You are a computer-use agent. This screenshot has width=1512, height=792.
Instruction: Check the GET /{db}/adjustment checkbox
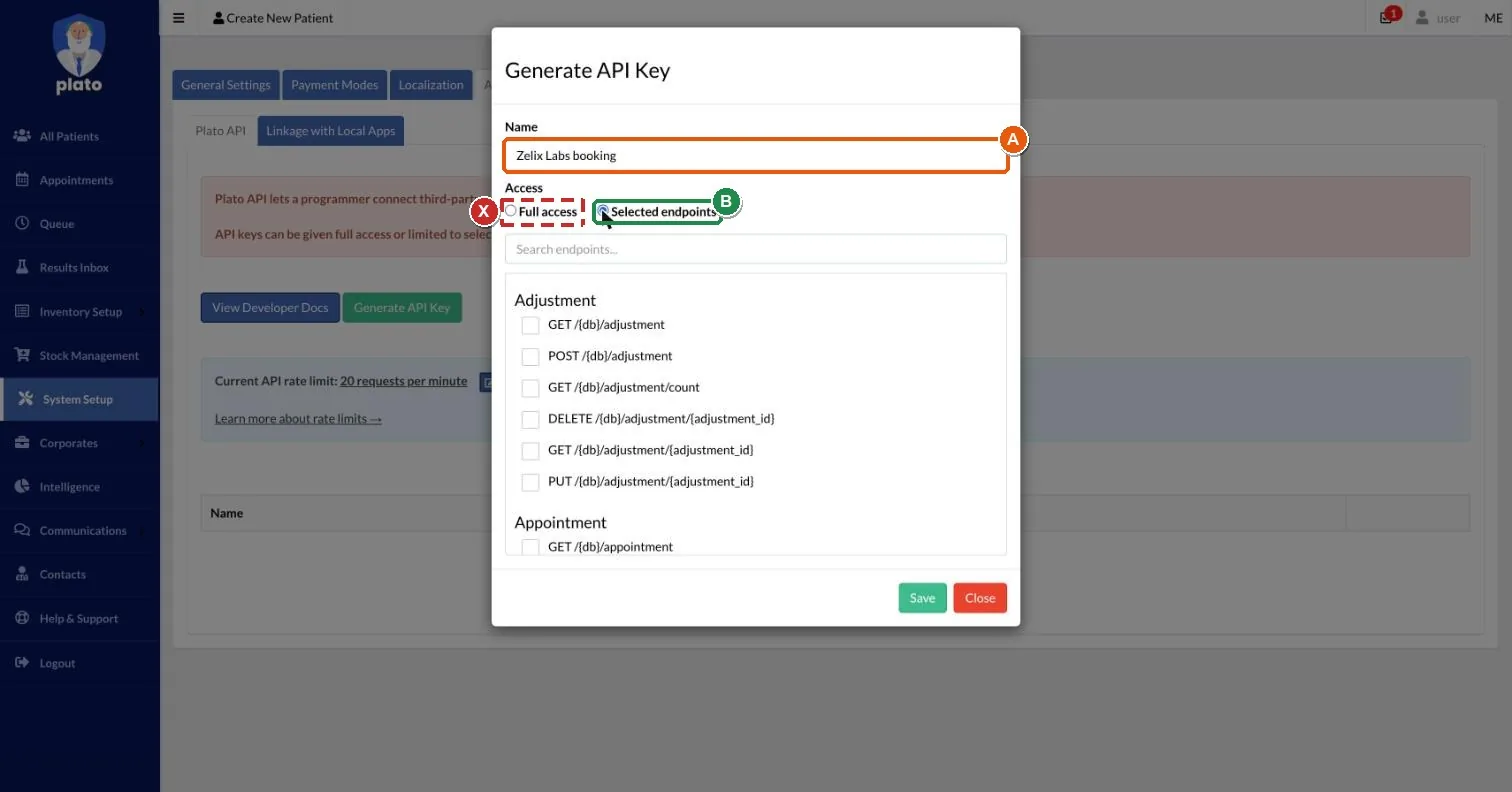[x=530, y=325]
